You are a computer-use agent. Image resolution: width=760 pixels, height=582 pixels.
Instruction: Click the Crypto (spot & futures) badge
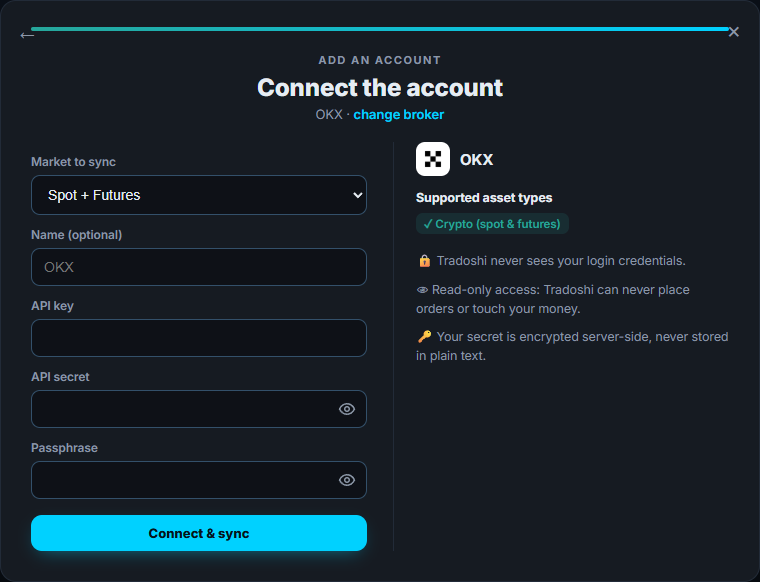(x=492, y=224)
